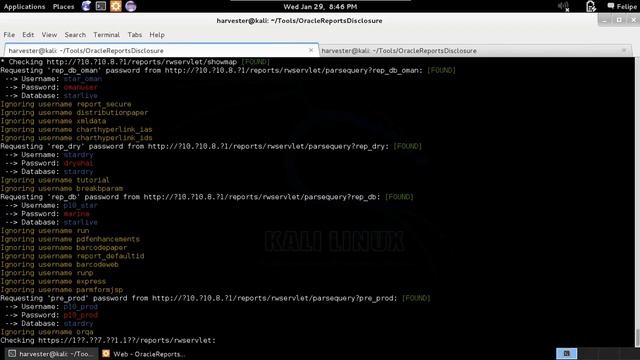This screenshot has height=360, width=640.
Task: Click 'Ignoring username distributionpaper' line
Action: [74, 113]
